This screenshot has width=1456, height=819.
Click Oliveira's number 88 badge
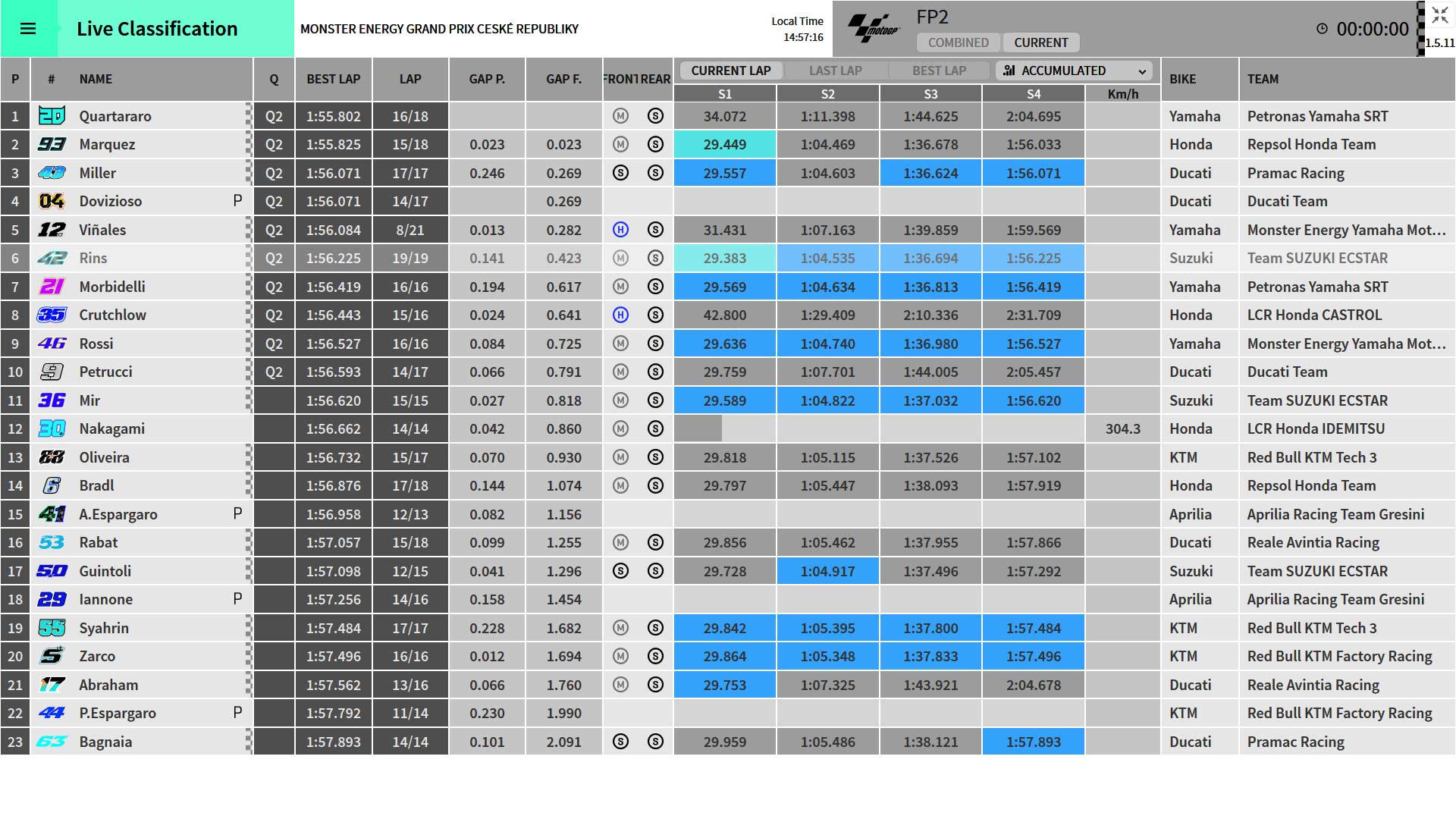52,457
